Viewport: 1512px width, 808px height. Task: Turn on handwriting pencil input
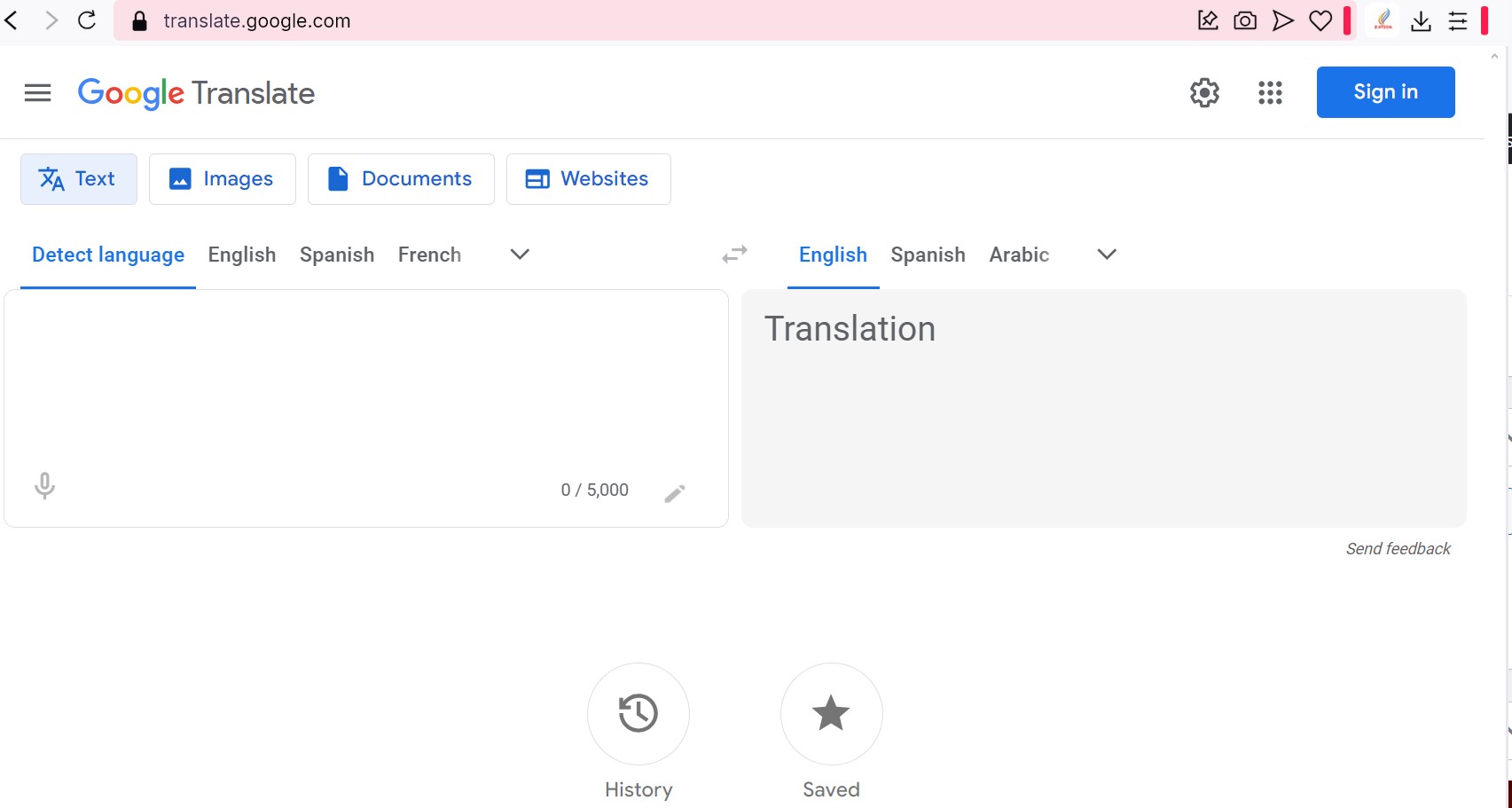click(674, 493)
